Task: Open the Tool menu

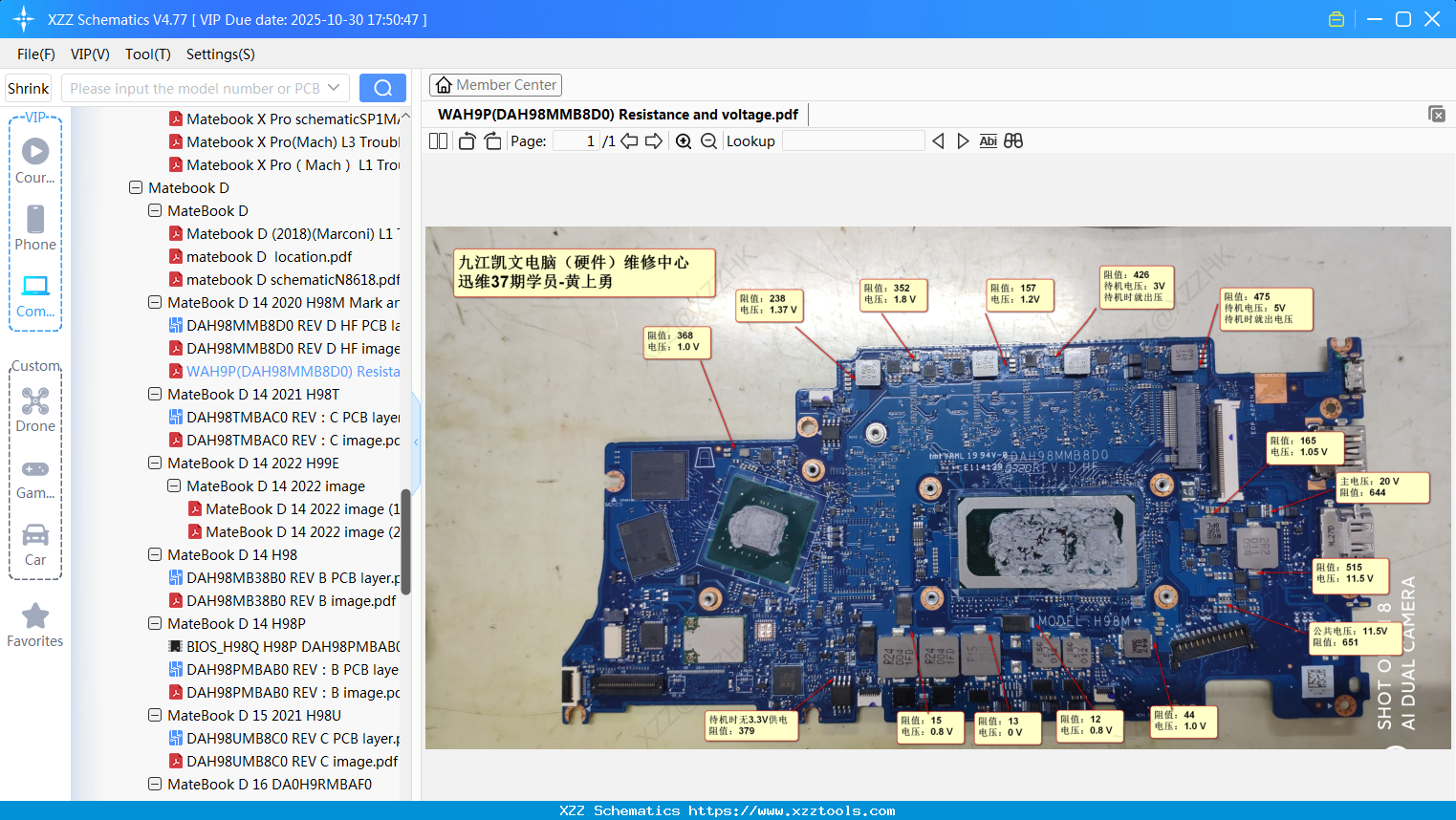Action: pos(148,54)
